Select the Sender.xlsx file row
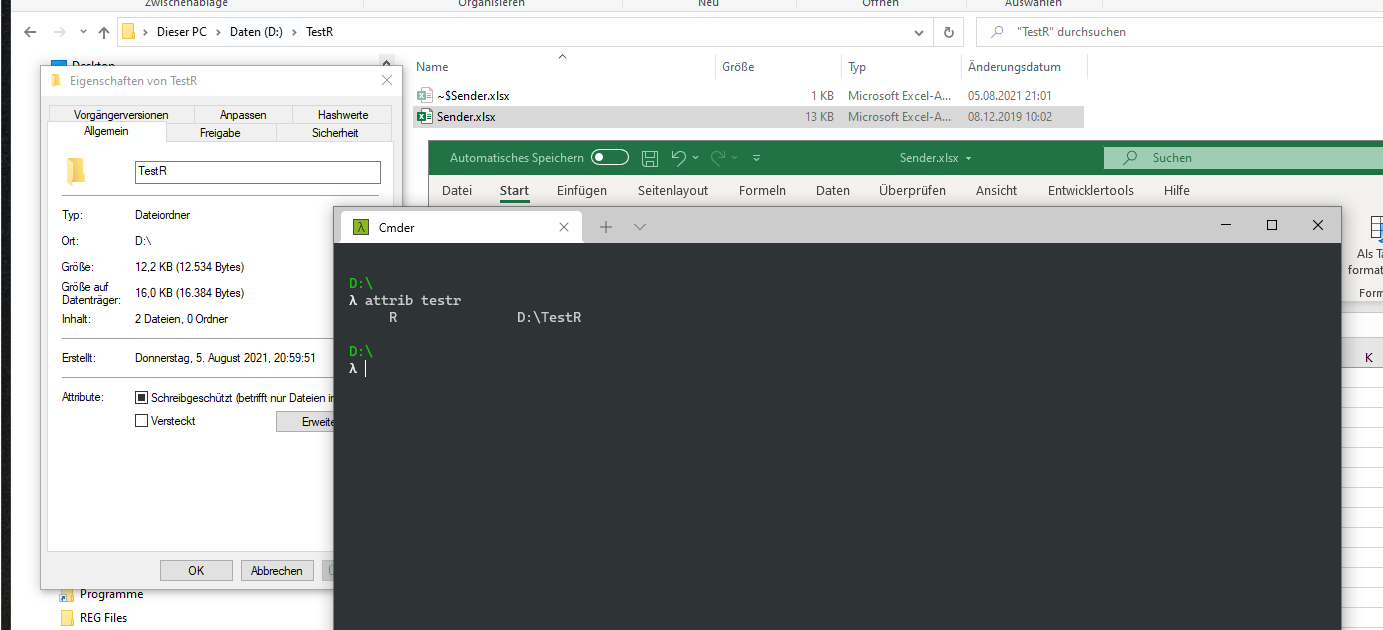Viewport: 1383px width, 630px height. [x=748, y=117]
